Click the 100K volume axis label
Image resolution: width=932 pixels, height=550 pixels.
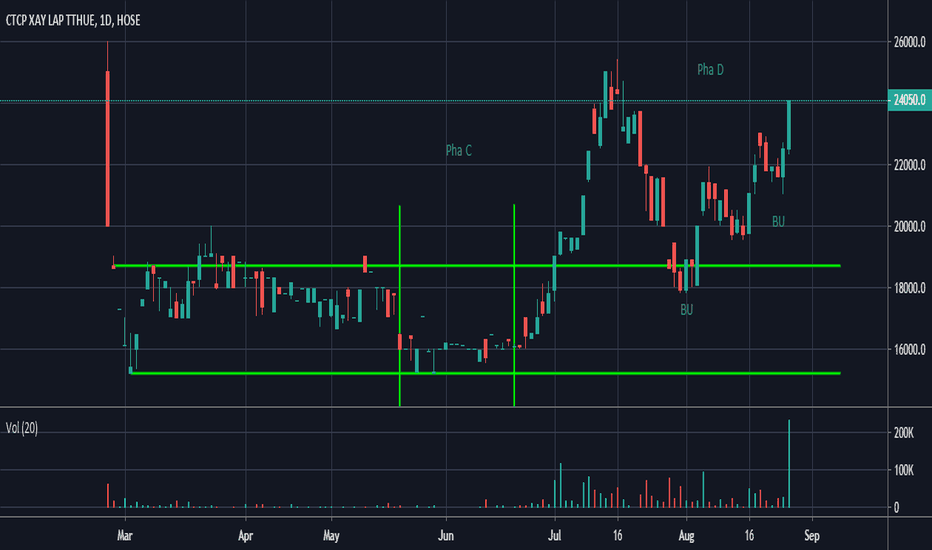click(x=903, y=470)
